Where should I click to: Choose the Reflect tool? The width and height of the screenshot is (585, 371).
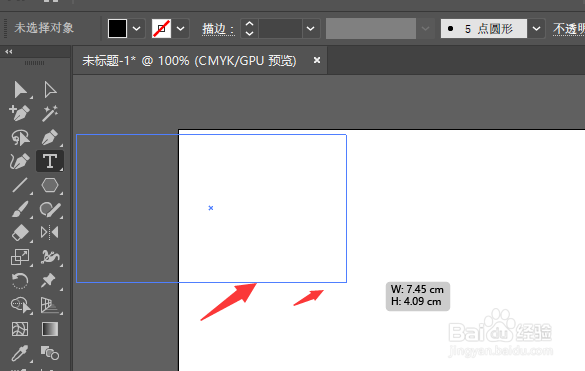point(50,233)
